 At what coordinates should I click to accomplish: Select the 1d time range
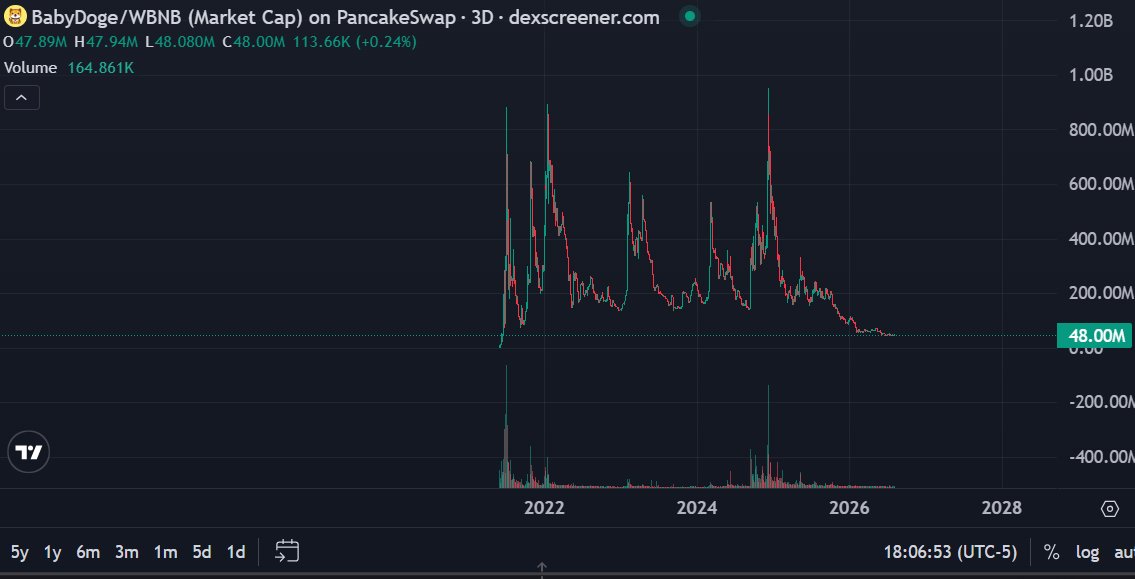[235, 552]
